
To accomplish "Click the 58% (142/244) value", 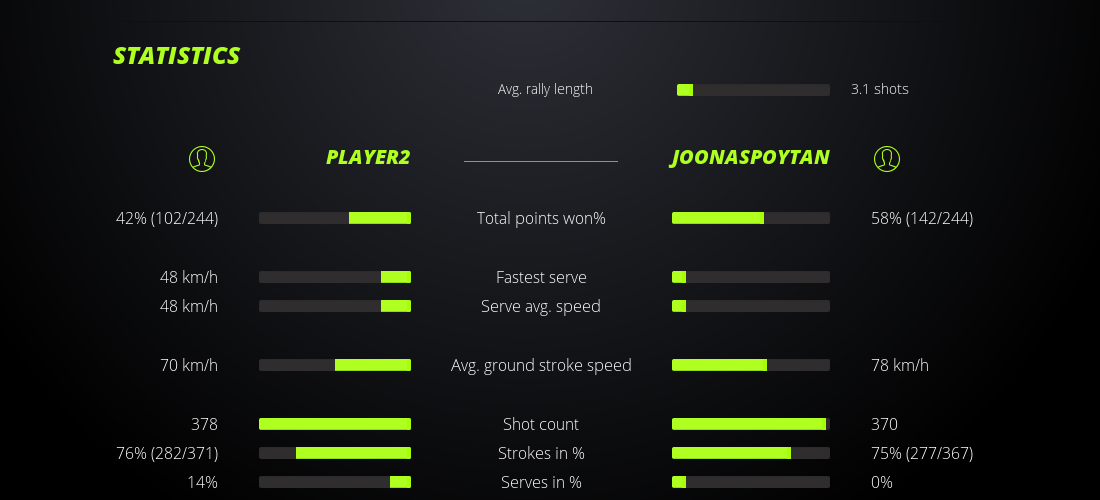I will click(x=922, y=218).
